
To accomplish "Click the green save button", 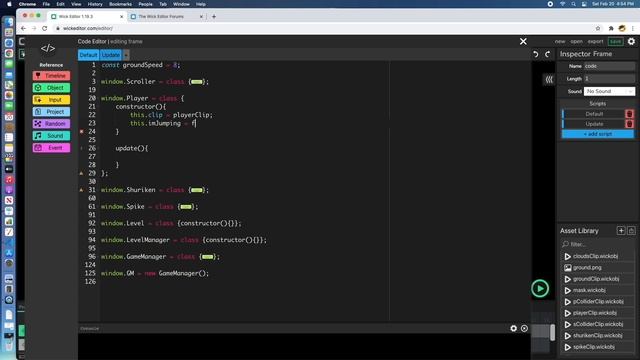I will [615, 42].
